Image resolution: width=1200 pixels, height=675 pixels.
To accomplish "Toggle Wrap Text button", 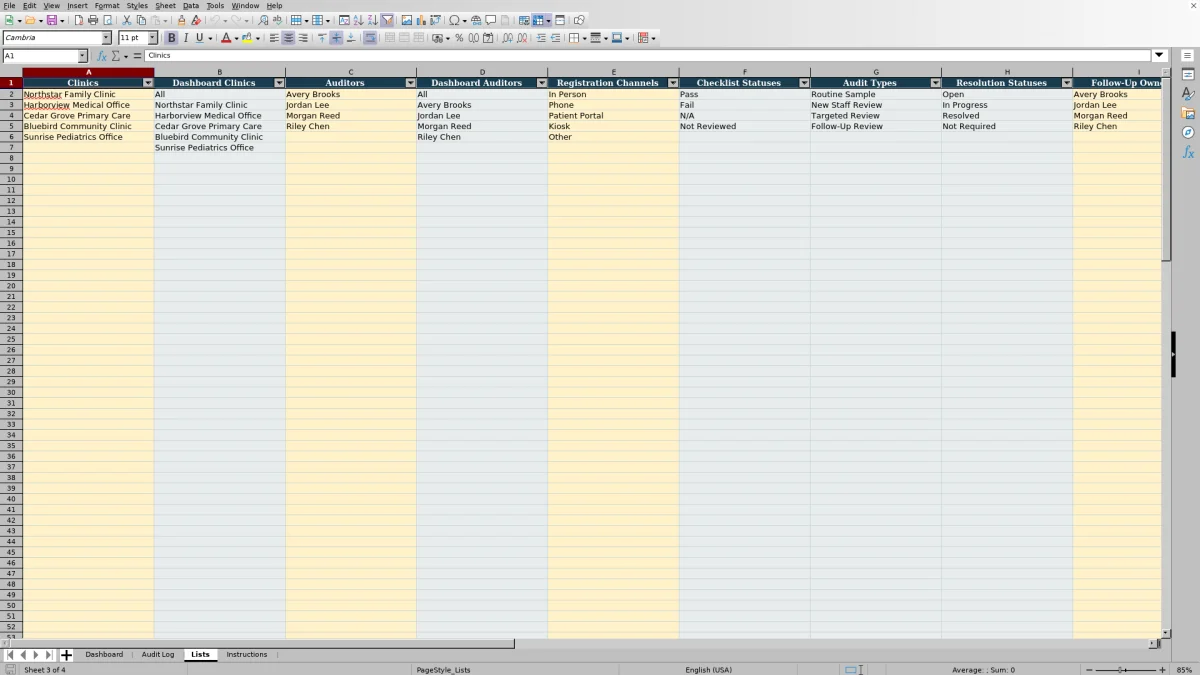I will 370,38.
